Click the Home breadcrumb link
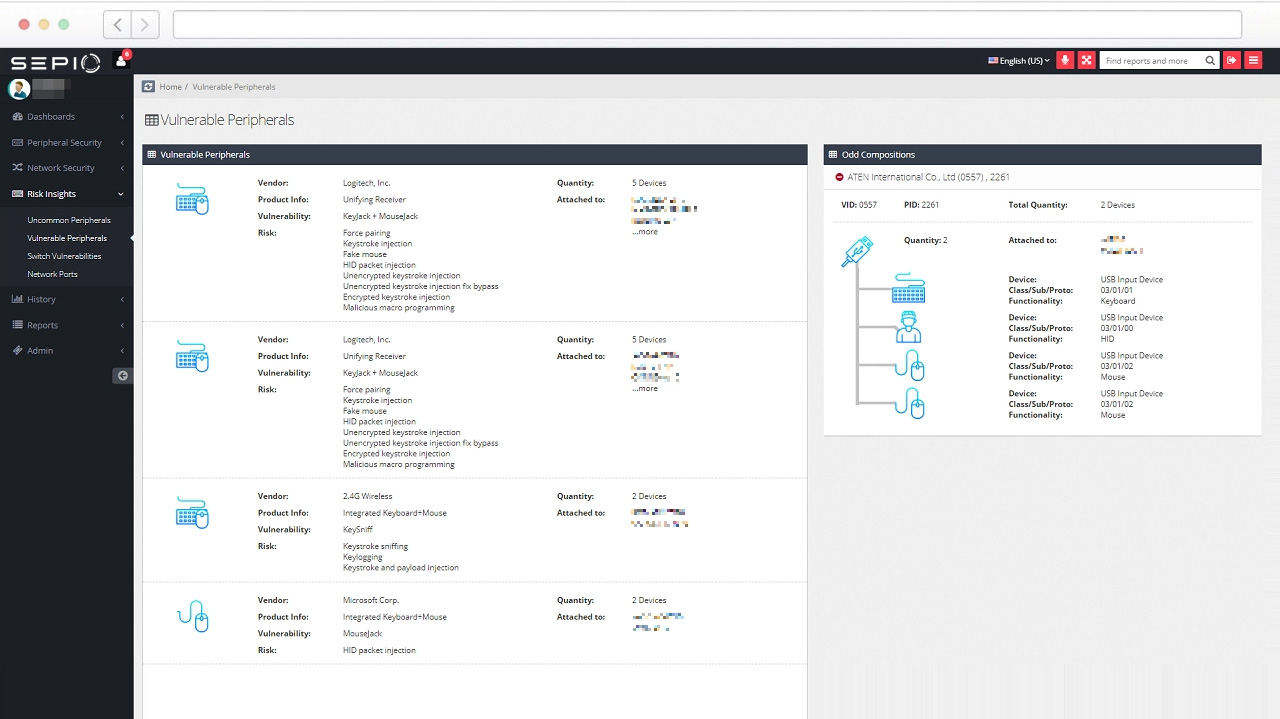This screenshot has height=719, width=1280. tap(170, 86)
